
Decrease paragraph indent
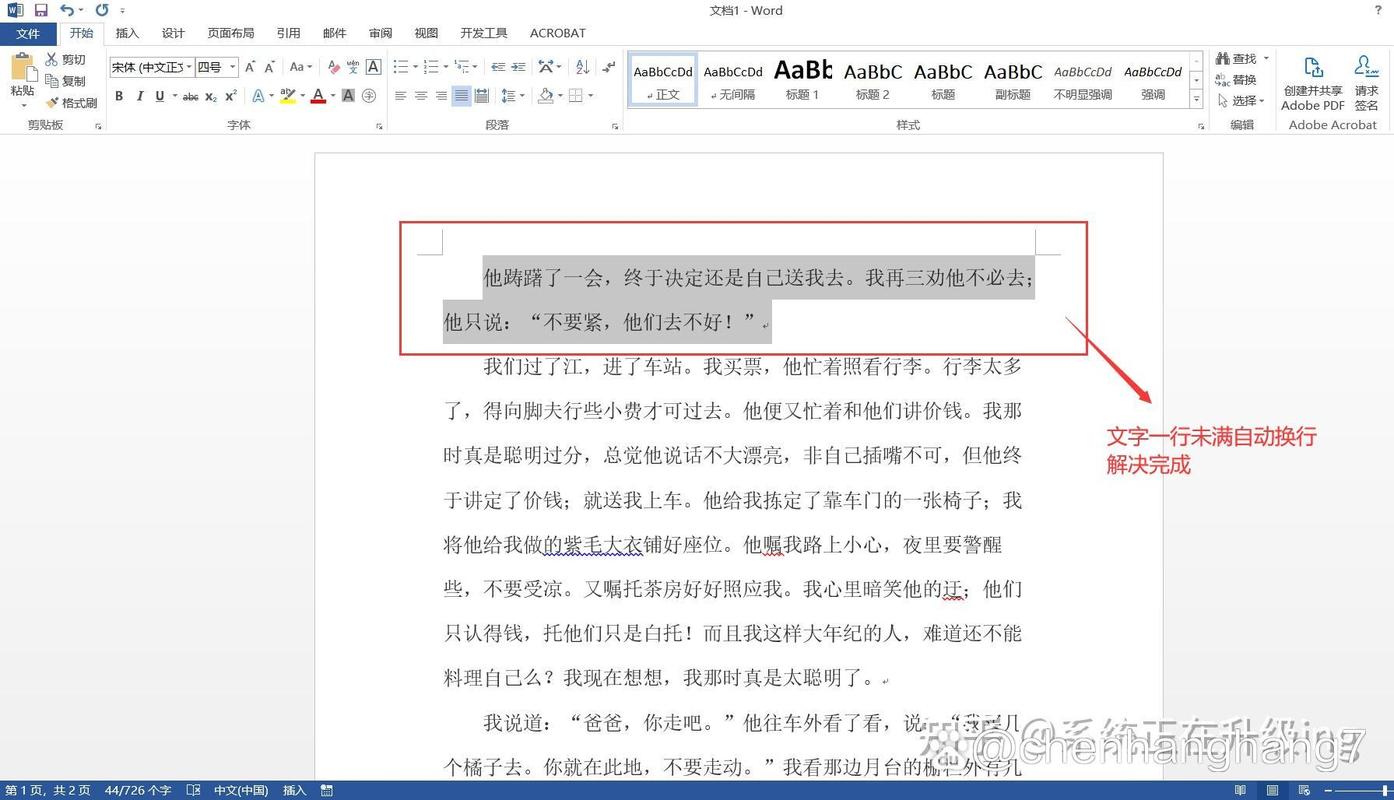click(x=497, y=67)
